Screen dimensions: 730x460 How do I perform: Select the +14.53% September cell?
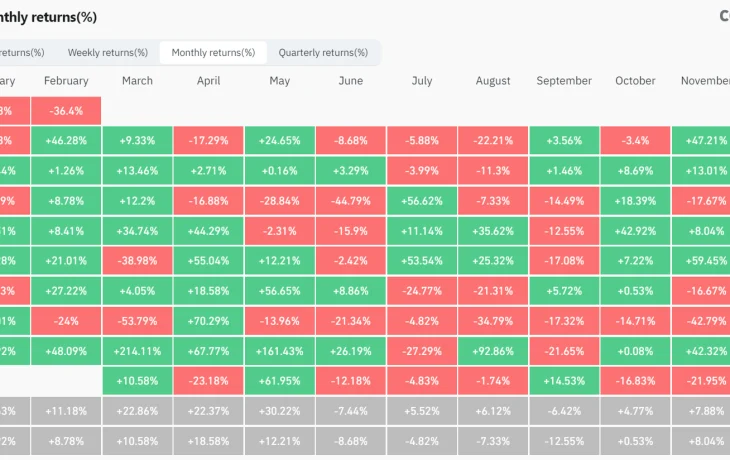[564, 381]
